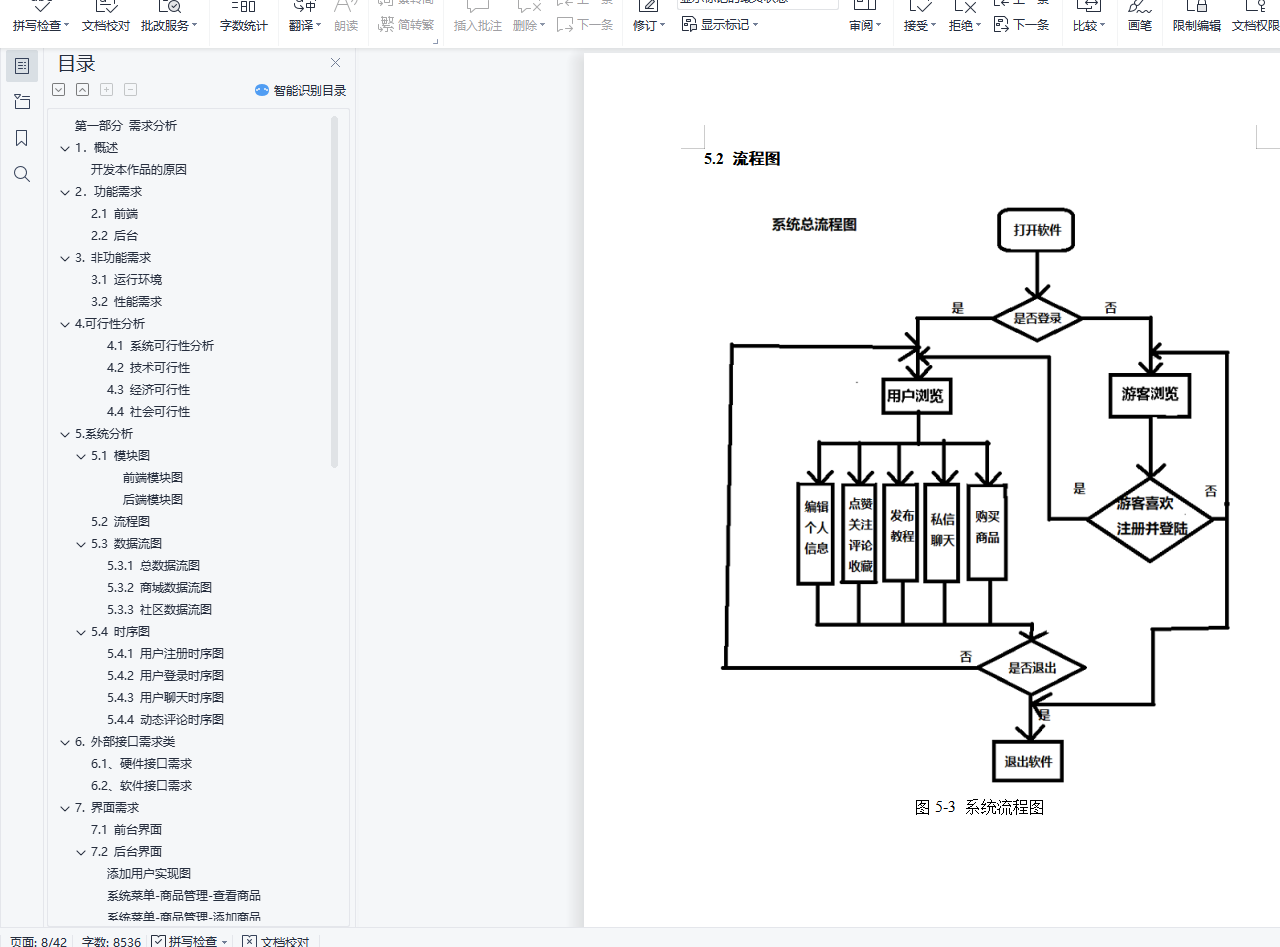
Task: Open the 文档权限 document permission tool
Action: click(x=1255, y=17)
